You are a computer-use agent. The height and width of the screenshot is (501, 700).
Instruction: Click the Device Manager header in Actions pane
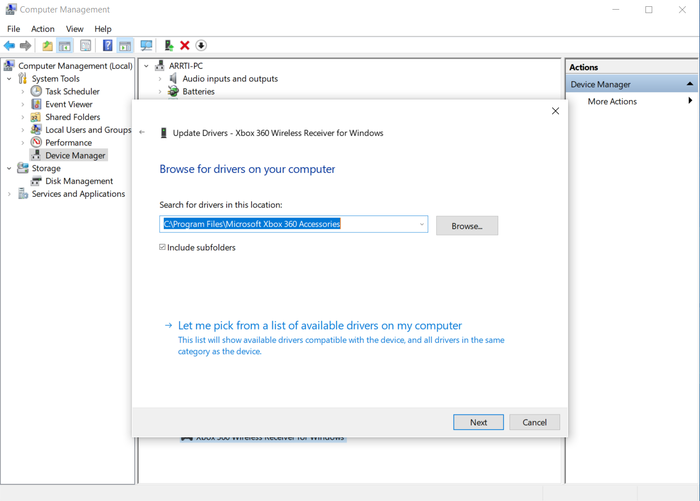pyautogui.click(x=631, y=84)
